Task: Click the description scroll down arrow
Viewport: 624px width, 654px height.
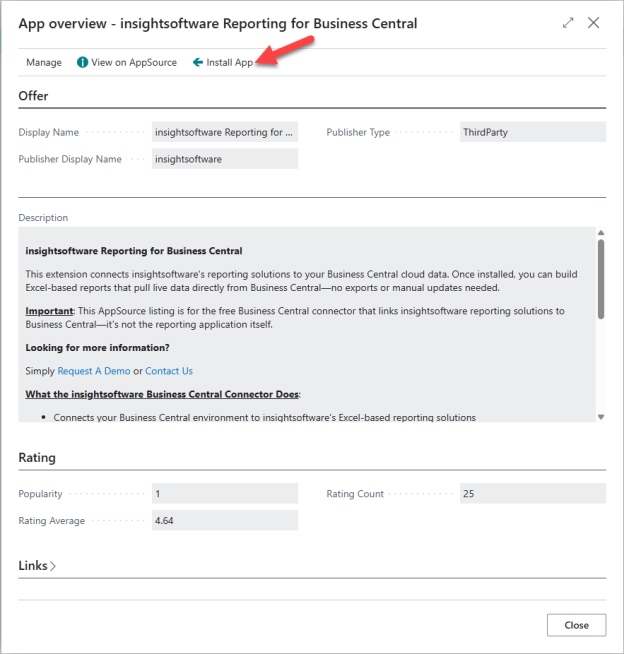Action: click(x=601, y=417)
